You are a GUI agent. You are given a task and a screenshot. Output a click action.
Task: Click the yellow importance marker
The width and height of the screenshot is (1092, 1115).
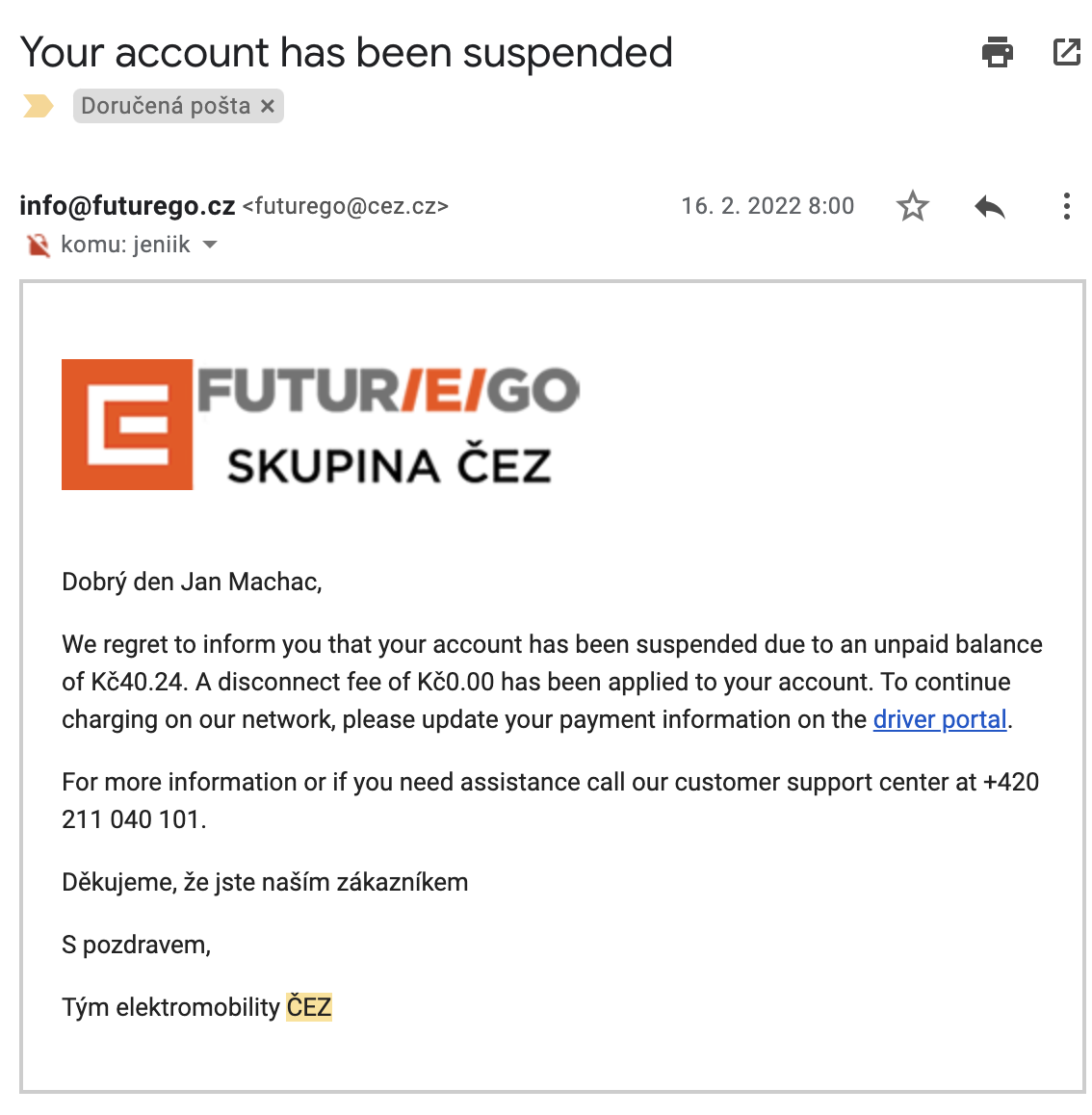39,106
